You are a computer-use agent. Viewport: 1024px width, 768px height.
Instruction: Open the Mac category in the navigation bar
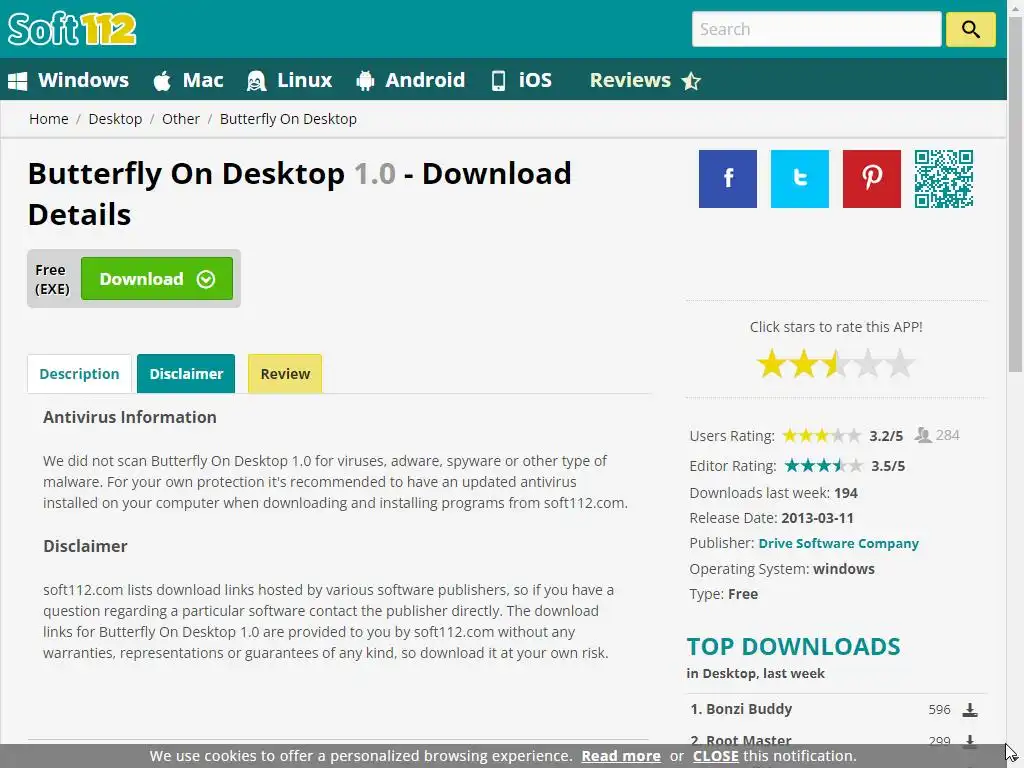click(202, 80)
